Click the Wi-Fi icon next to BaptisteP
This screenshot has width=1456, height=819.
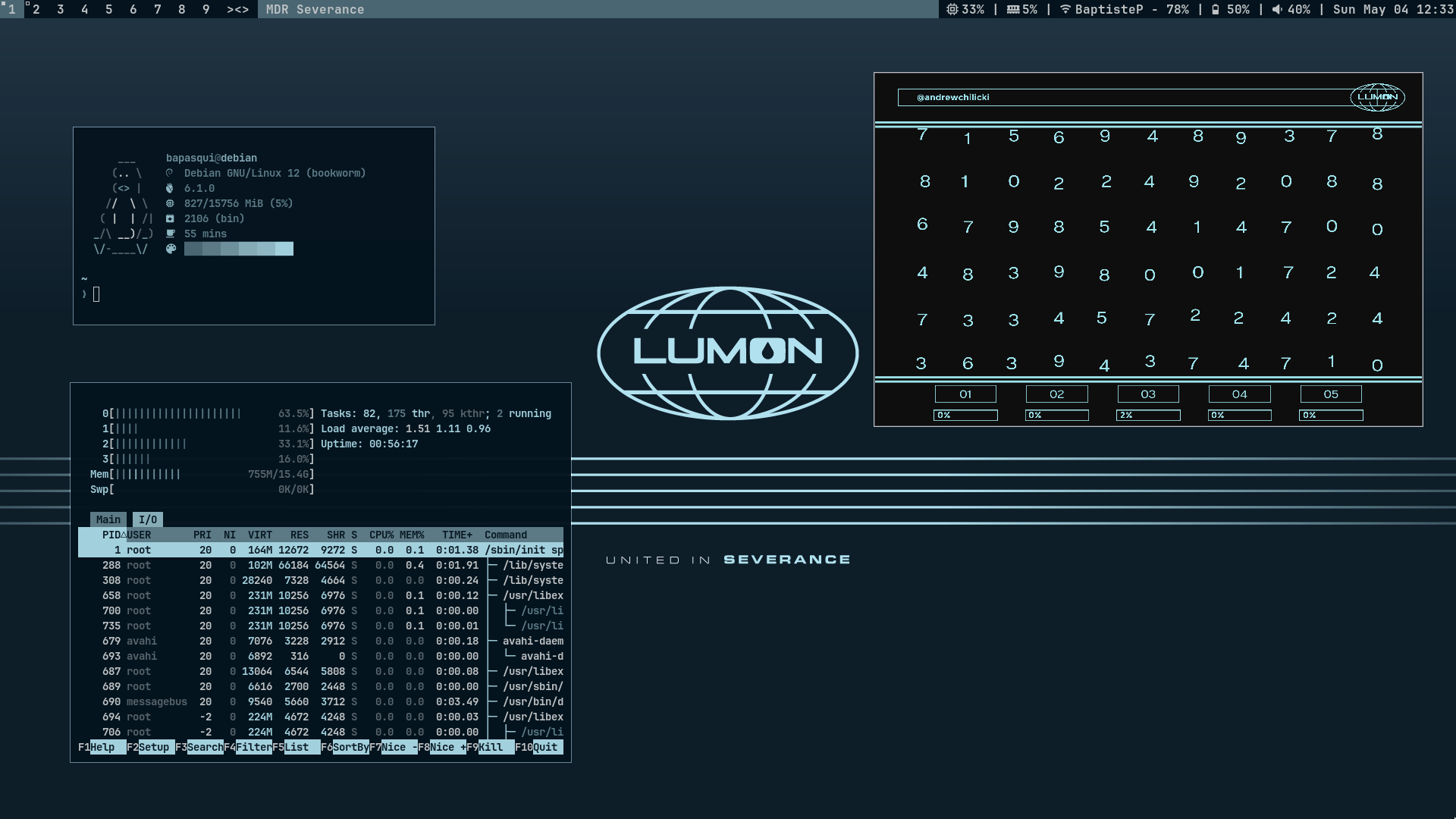click(1065, 9)
